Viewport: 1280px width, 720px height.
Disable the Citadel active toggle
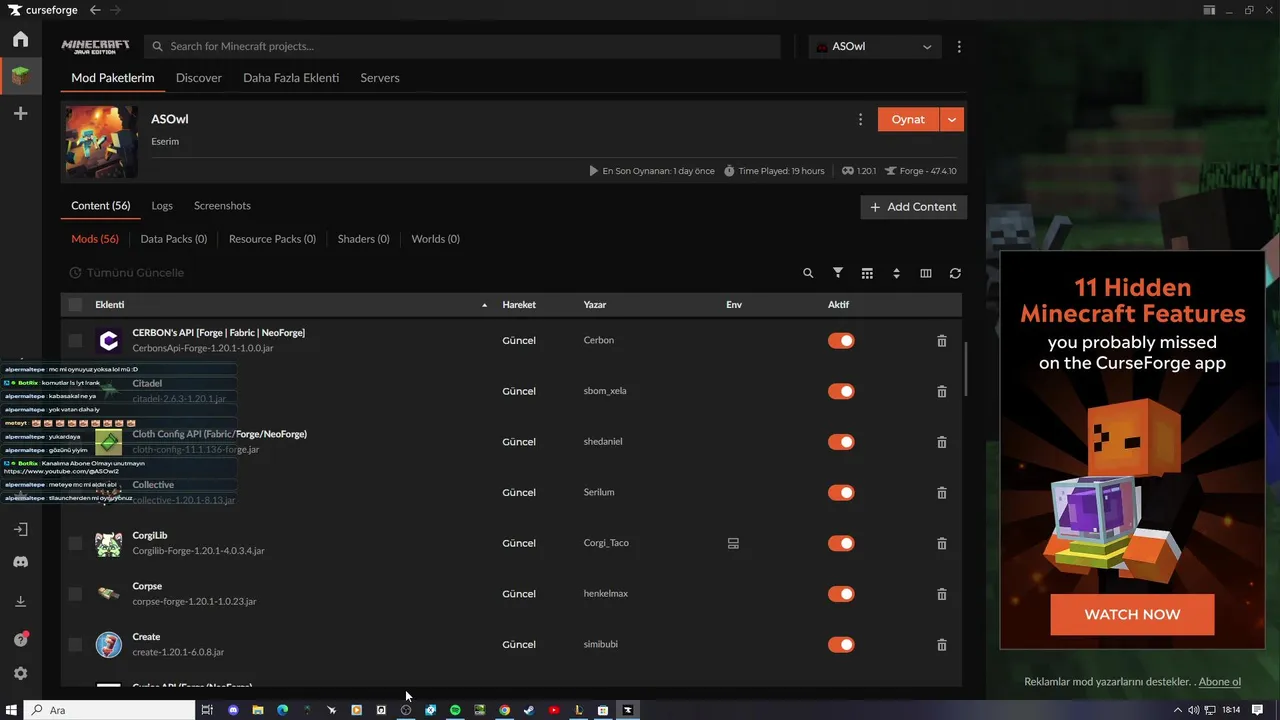pos(841,391)
